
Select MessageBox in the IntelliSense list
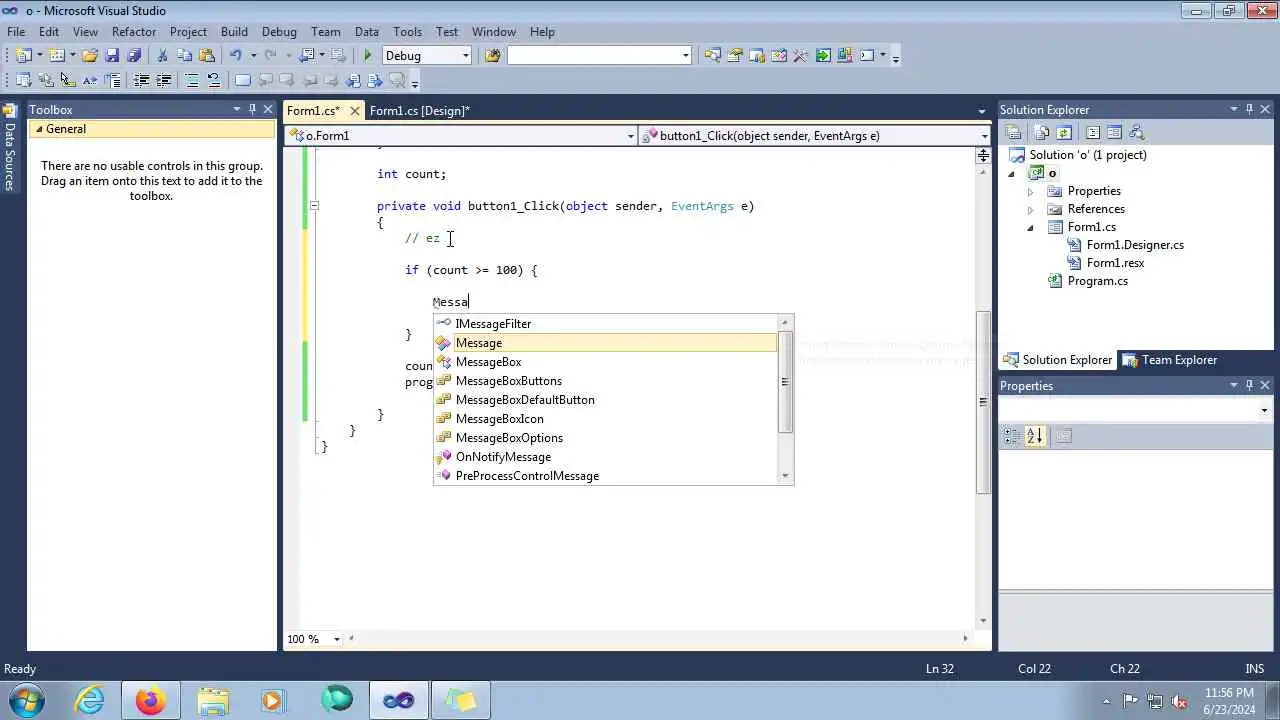[x=605, y=362]
